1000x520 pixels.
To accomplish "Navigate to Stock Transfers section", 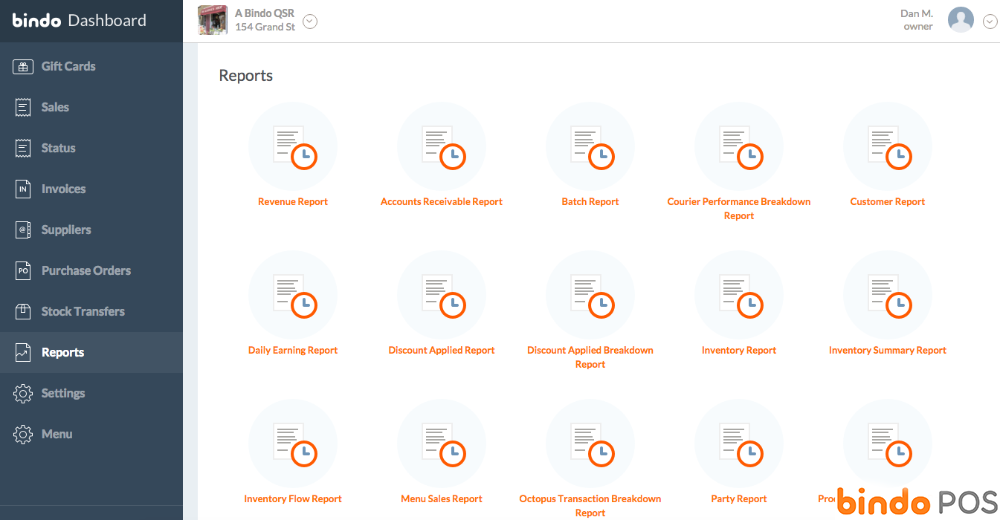I will [x=82, y=312].
